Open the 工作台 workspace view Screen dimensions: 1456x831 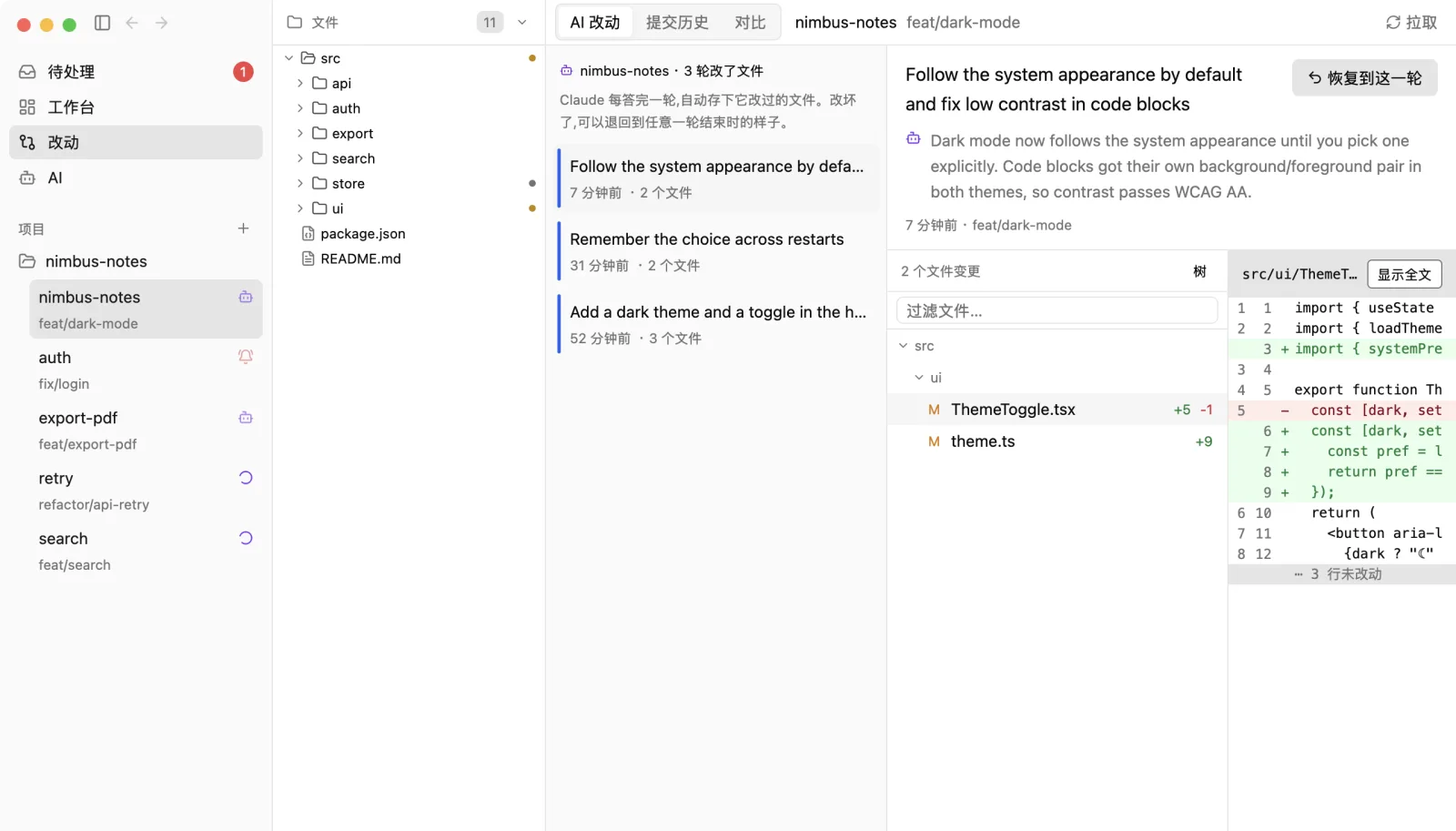[x=136, y=107]
